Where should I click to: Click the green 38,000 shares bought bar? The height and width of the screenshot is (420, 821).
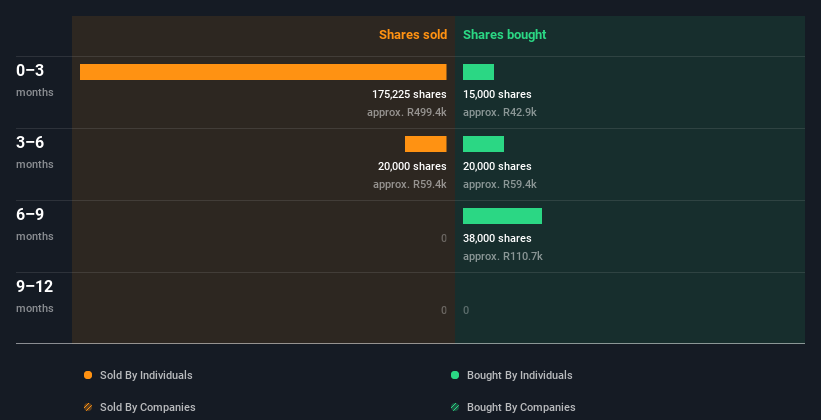[x=502, y=216]
